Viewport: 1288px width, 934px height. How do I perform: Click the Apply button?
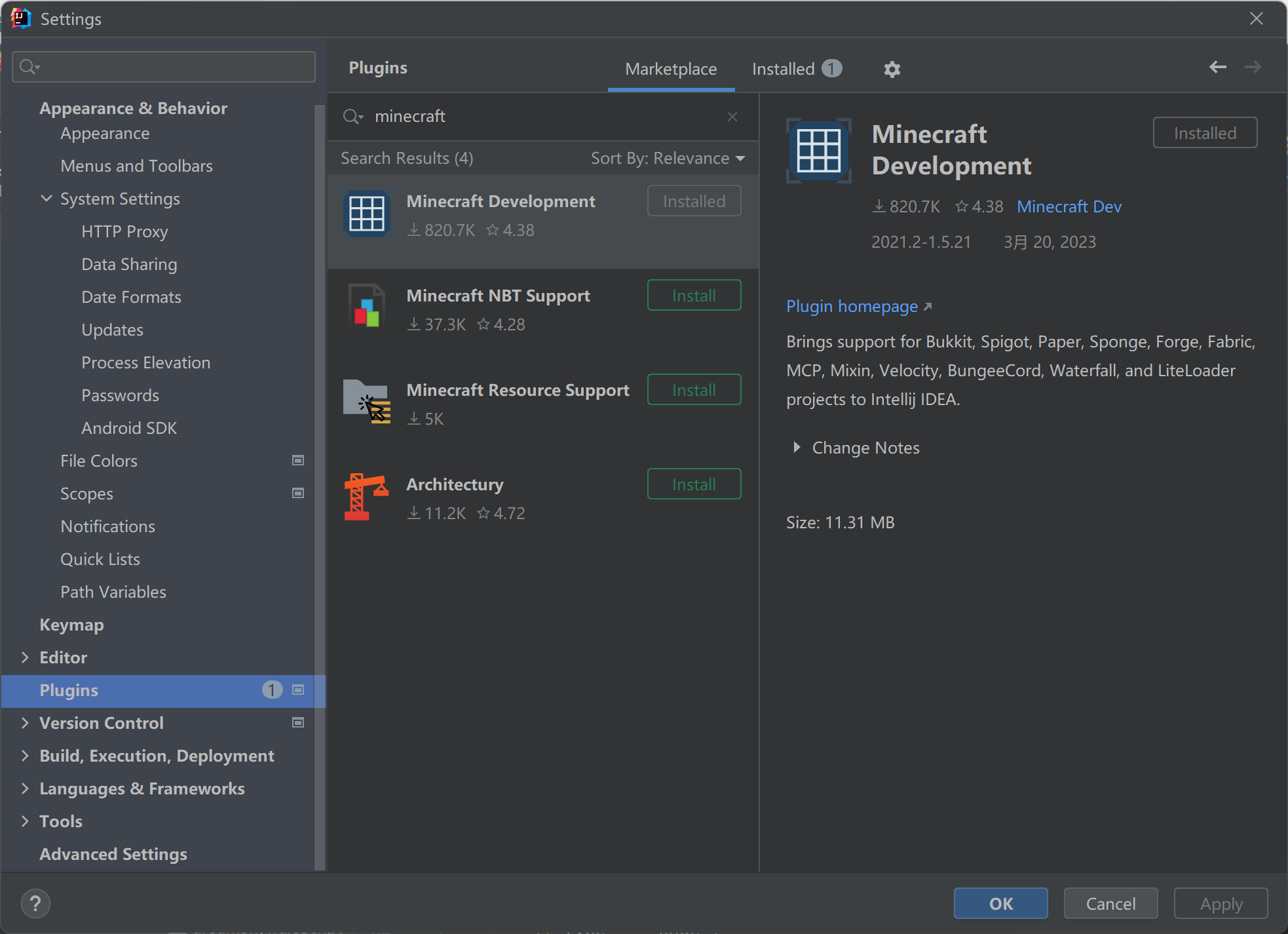1221,904
